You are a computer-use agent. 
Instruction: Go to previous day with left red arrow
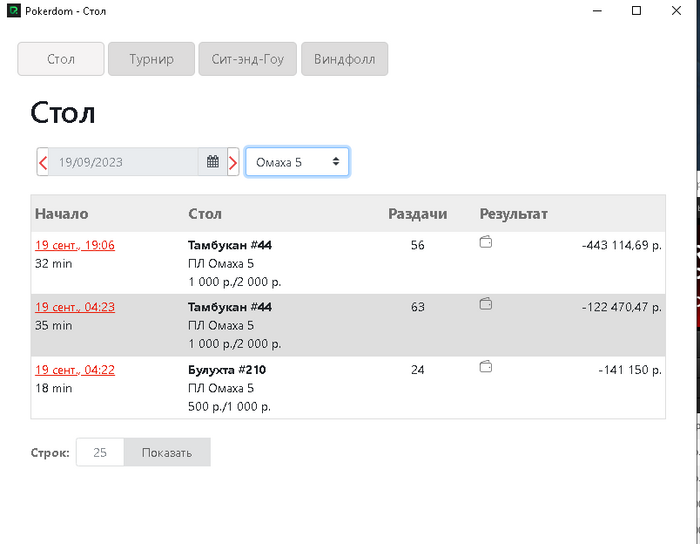tap(43, 162)
